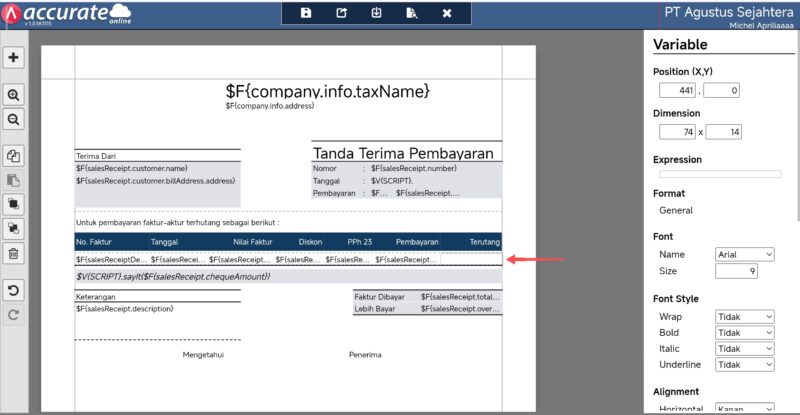Close the designer with X icon
This screenshot has width=800, height=415.
click(447, 13)
